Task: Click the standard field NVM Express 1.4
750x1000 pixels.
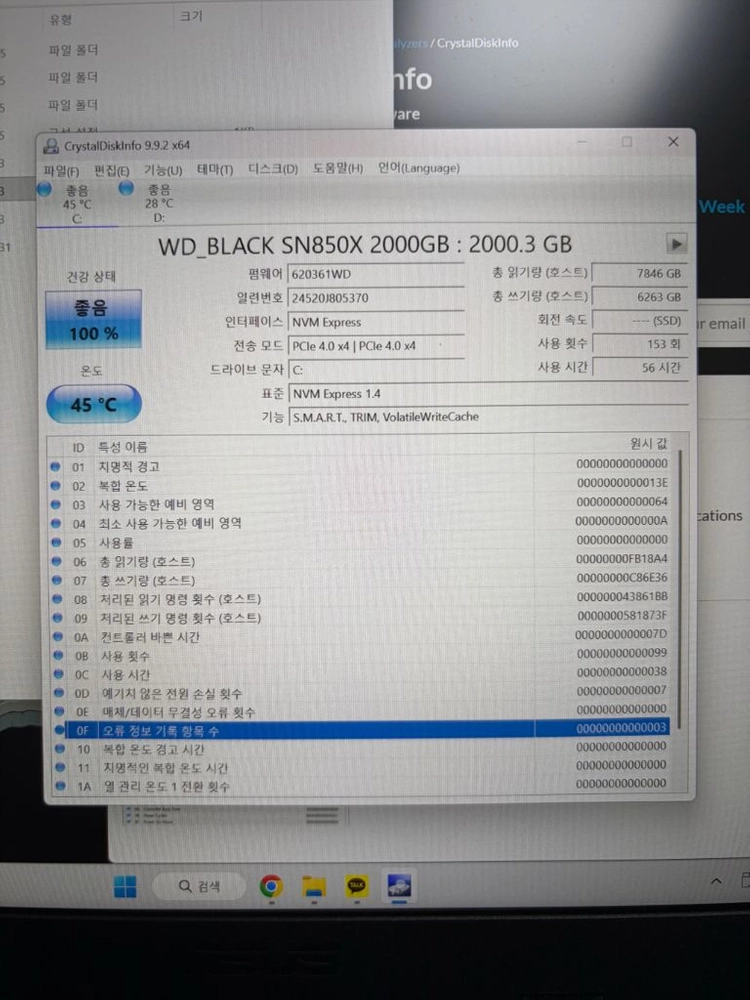Action: pyautogui.click(x=488, y=394)
